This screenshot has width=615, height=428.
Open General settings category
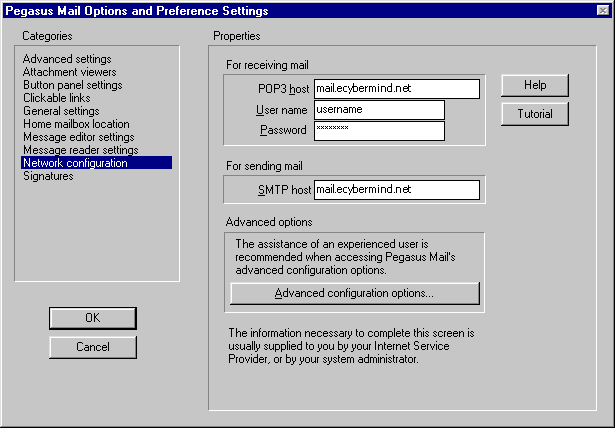62,111
